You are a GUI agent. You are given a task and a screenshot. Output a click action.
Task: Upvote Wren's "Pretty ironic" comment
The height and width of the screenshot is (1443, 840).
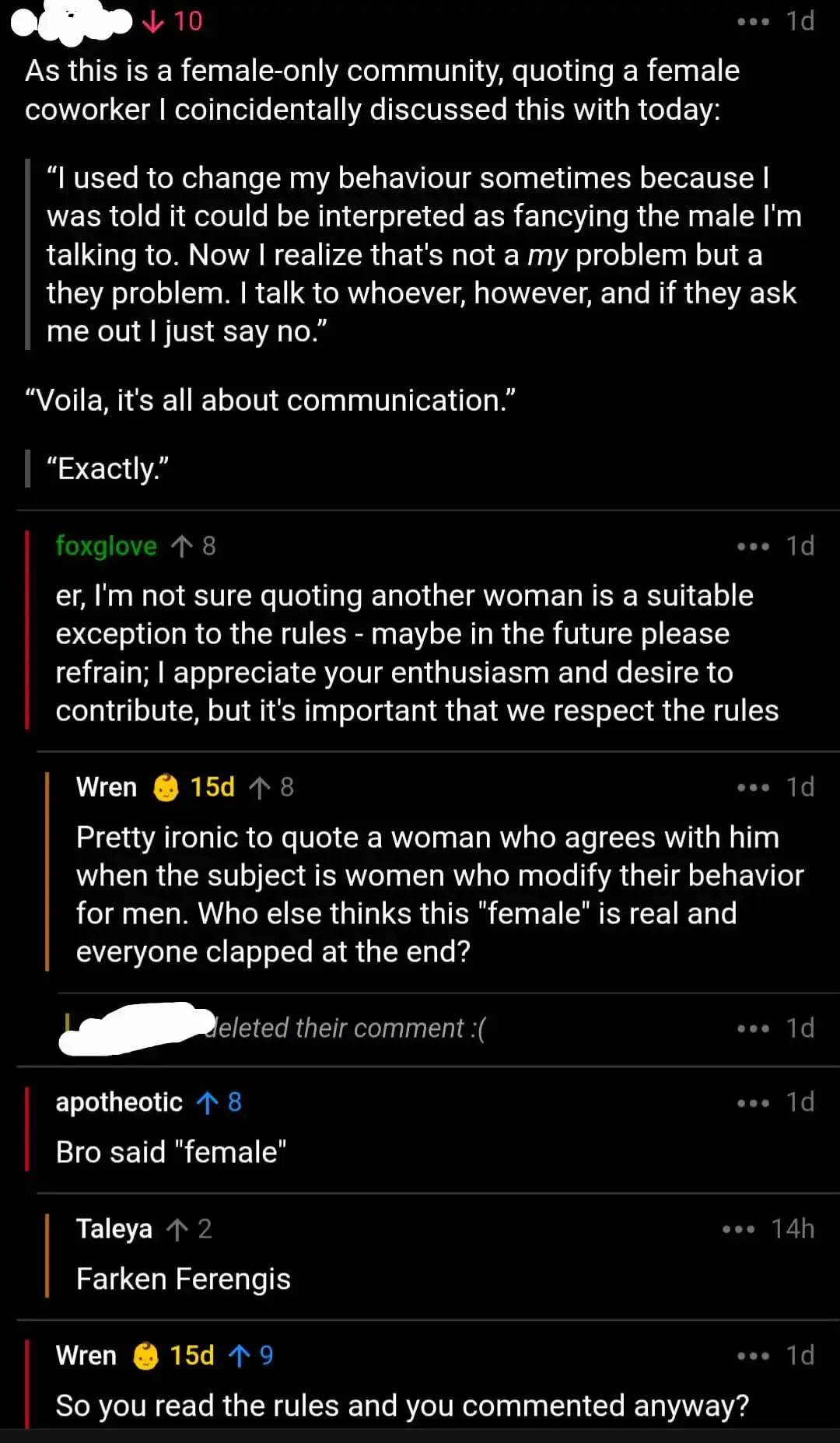(x=260, y=787)
